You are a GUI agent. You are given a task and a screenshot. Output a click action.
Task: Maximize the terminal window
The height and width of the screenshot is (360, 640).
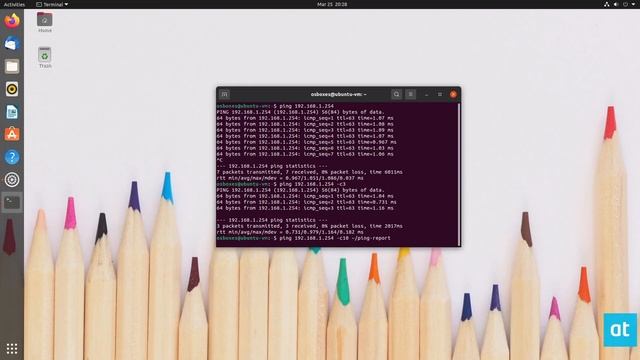tap(440, 94)
